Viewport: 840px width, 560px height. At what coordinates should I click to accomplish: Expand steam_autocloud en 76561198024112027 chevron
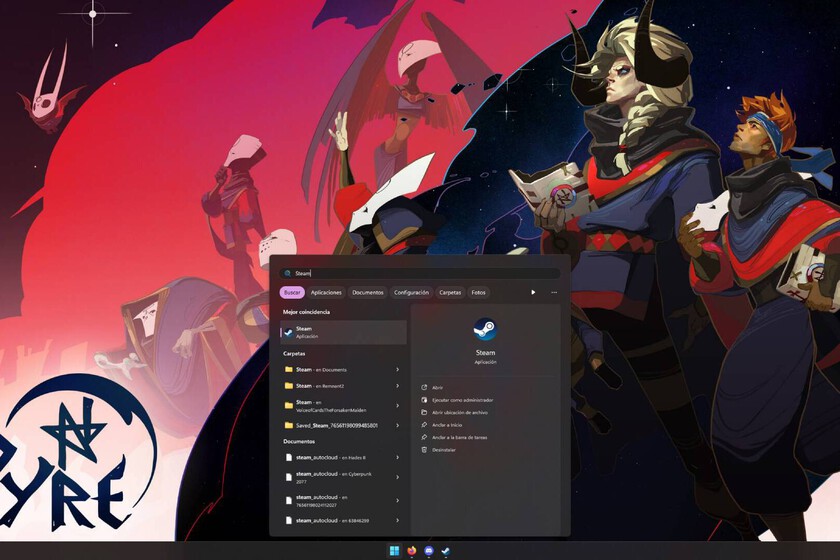coord(398,501)
